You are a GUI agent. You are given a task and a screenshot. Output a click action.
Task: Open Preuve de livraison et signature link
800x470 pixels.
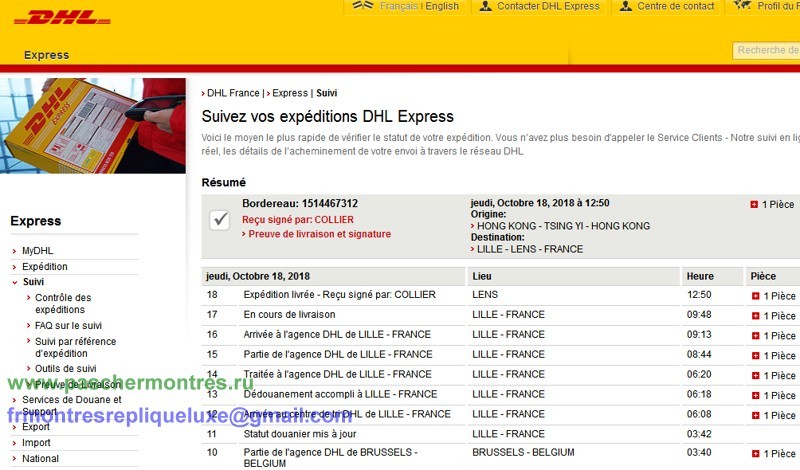tap(319, 234)
